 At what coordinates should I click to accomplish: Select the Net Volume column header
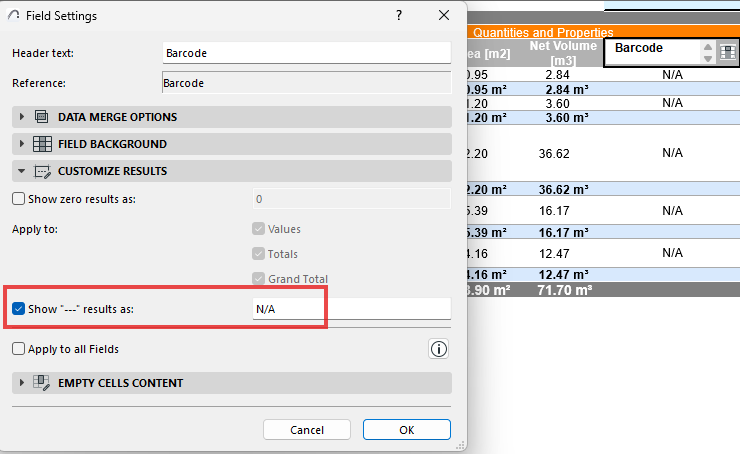(560, 52)
